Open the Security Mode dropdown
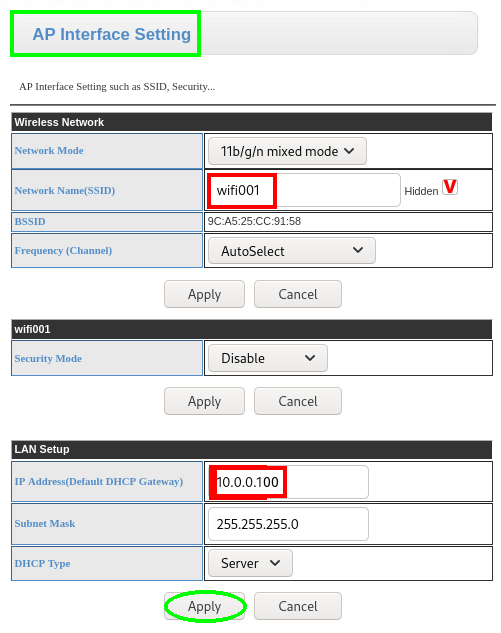501x633 pixels. click(x=268, y=358)
